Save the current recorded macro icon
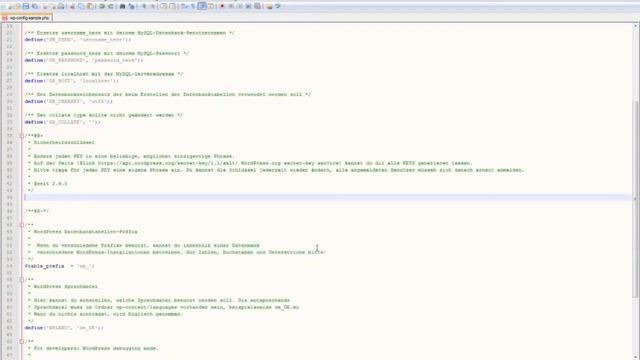Image resolution: width=640 pixels, height=360 pixels. tap(258, 6)
